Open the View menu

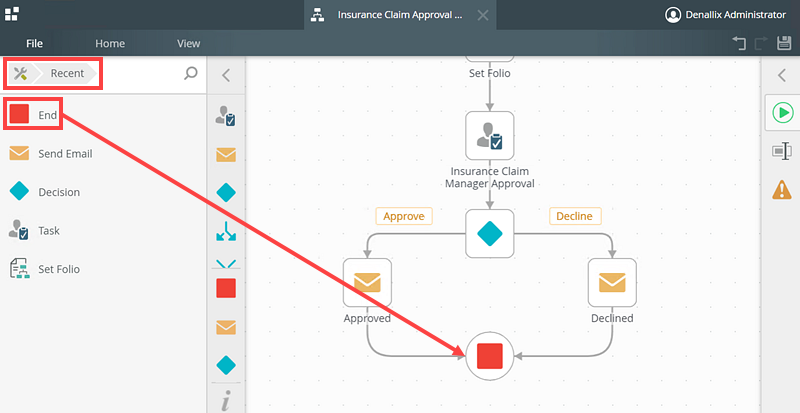(188, 44)
